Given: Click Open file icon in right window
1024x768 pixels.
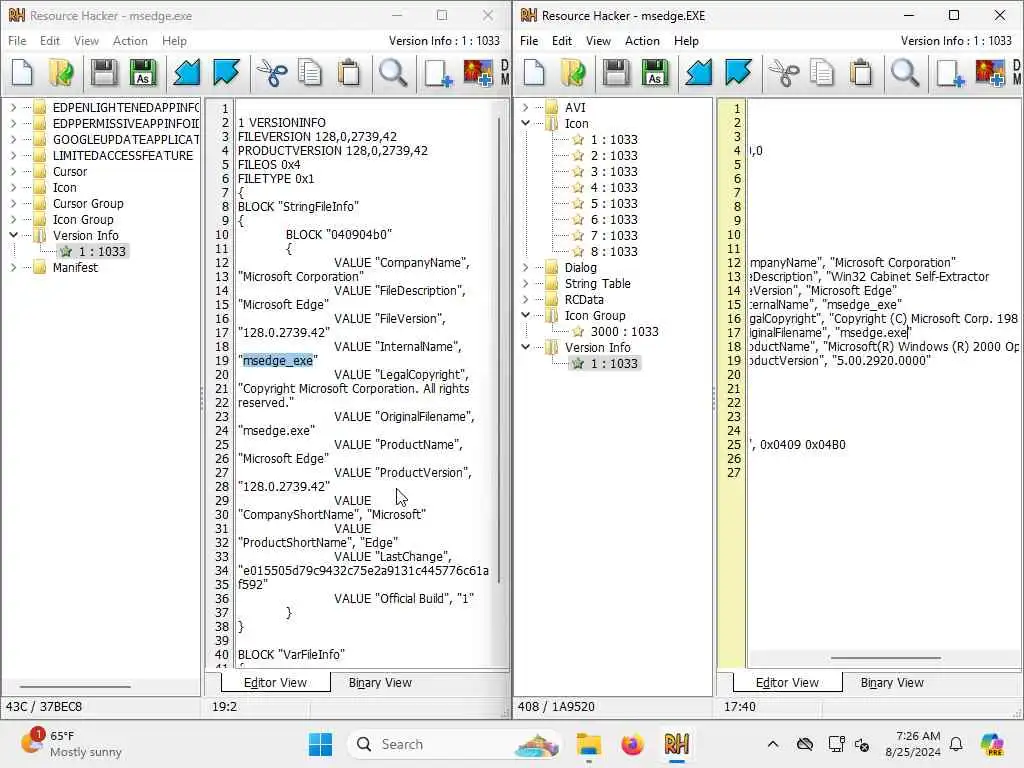Looking at the screenshot, I should [573, 72].
